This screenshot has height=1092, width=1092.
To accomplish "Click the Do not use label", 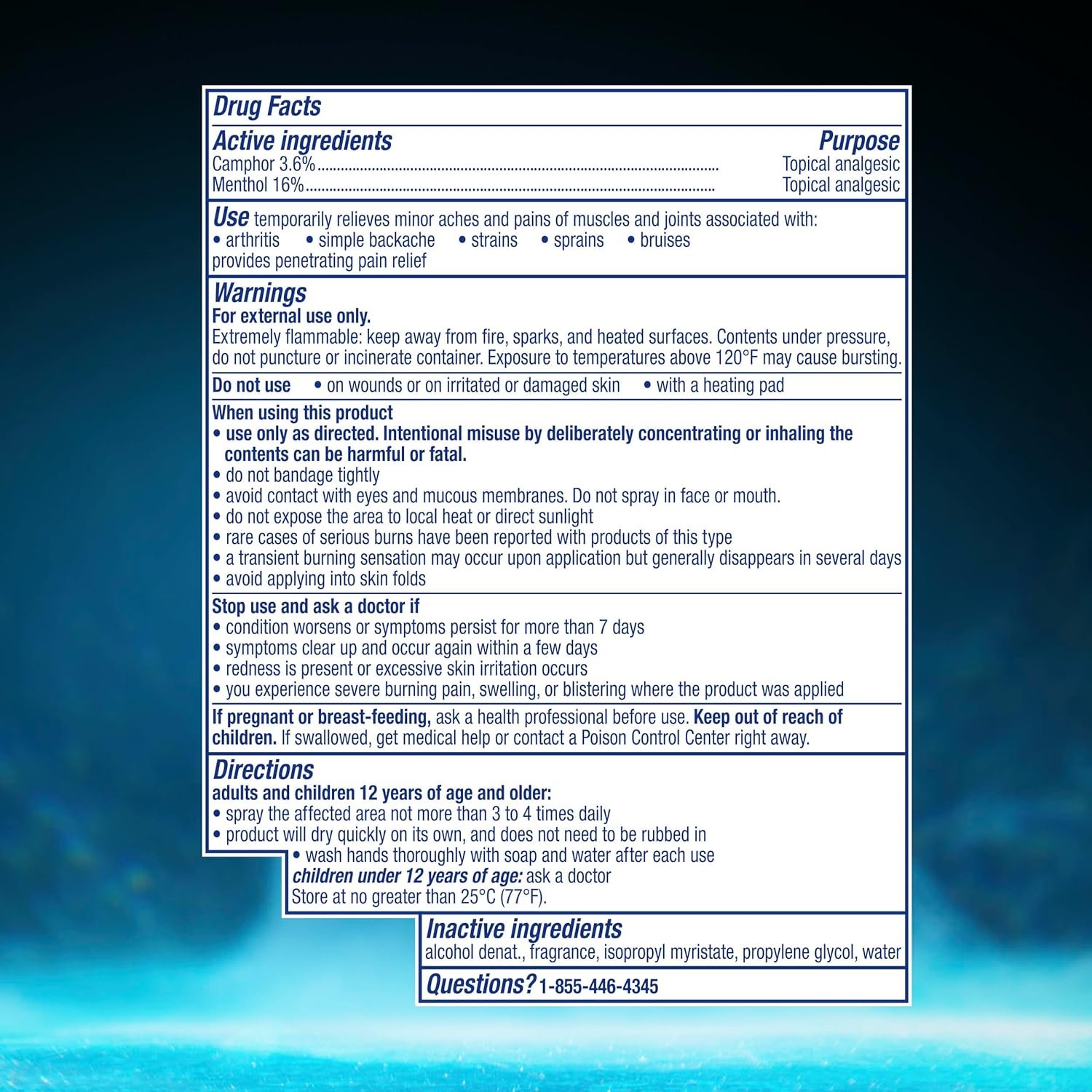I will (x=251, y=386).
